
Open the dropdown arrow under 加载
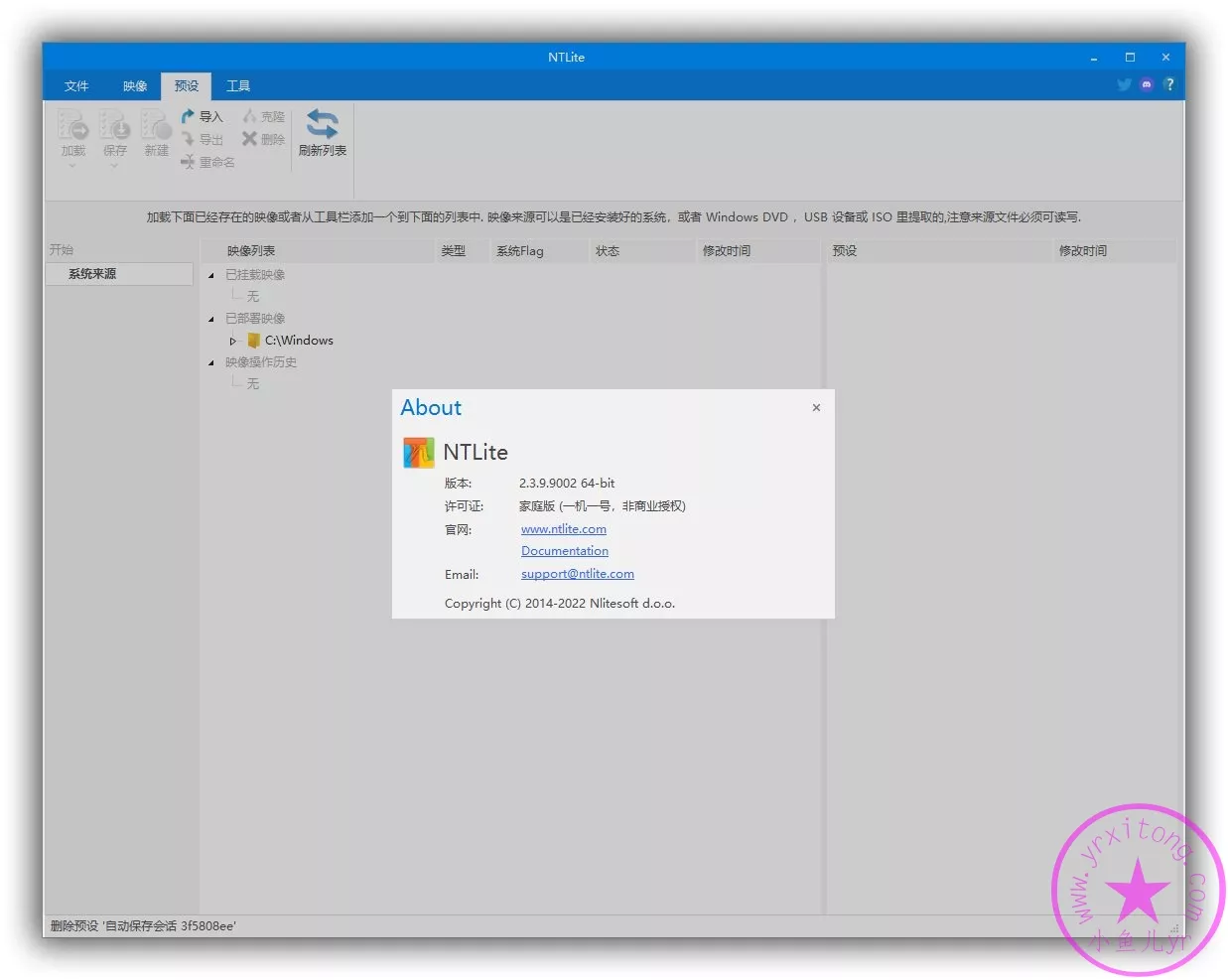click(x=72, y=166)
